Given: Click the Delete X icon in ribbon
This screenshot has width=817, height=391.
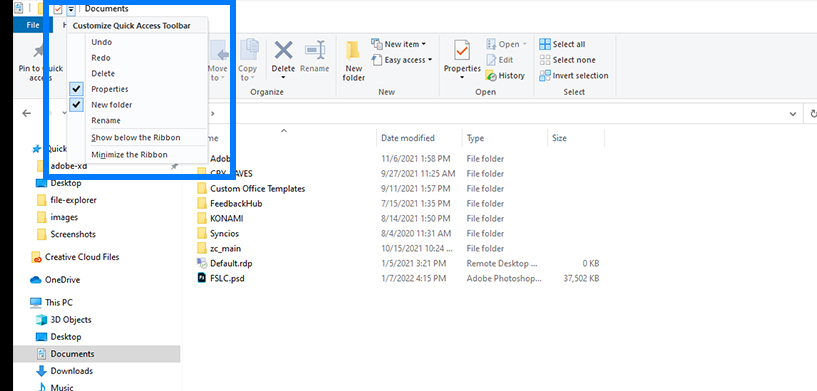Looking at the screenshot, I should 283,51.
